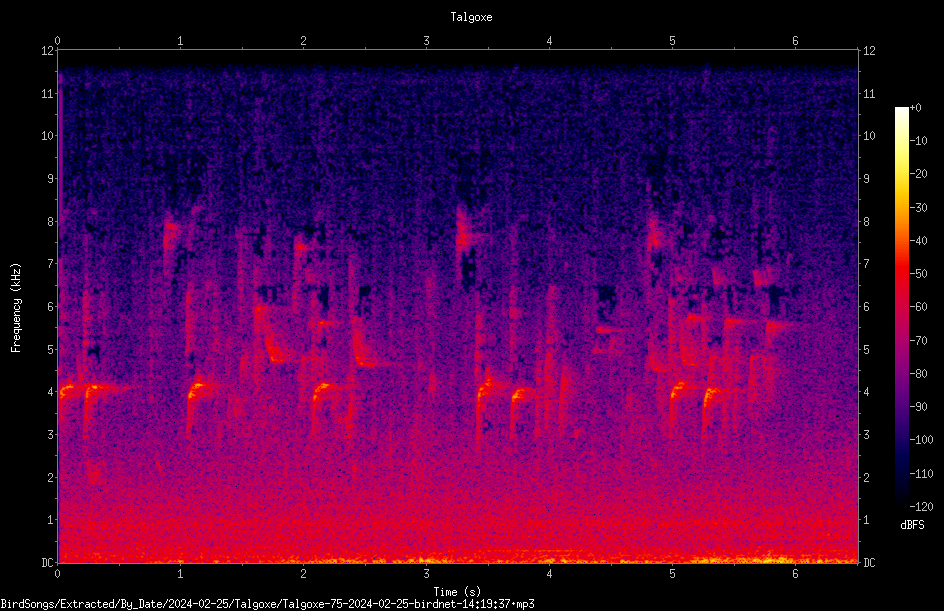This screenshot has height=611, width=944.
Task: Click the 6 second mark on top axis
Action: click(795, 41)
